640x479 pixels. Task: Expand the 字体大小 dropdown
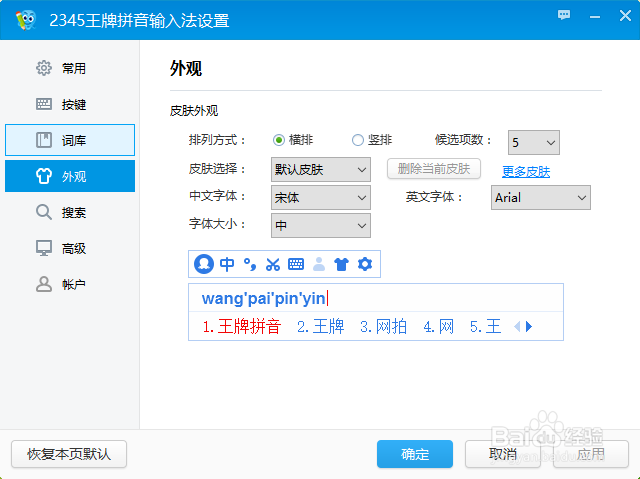pyautogui.click(x=321, y=225)
